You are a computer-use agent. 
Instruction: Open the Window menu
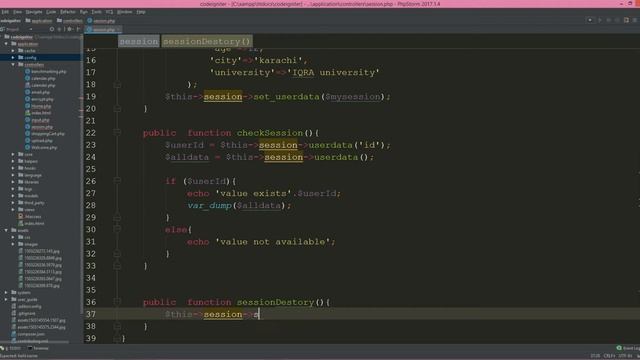pyautogui.click(x=124, y=12)
